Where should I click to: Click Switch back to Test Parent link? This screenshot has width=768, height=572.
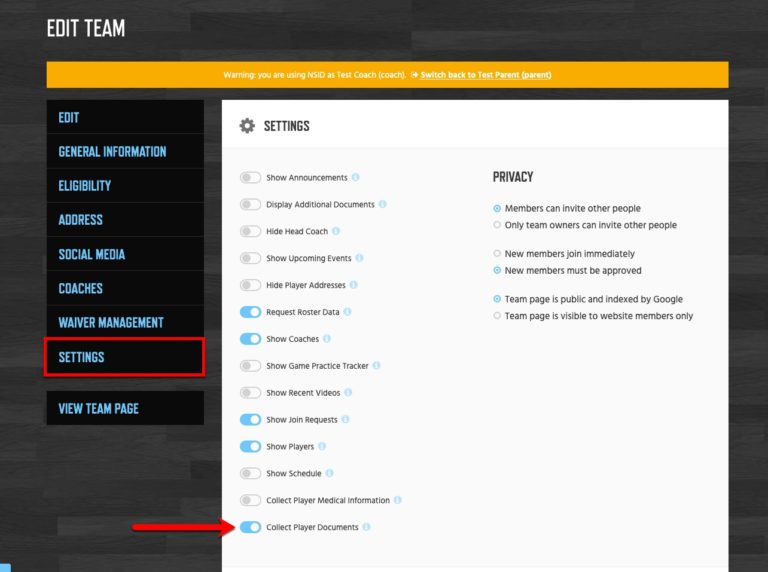486,75
